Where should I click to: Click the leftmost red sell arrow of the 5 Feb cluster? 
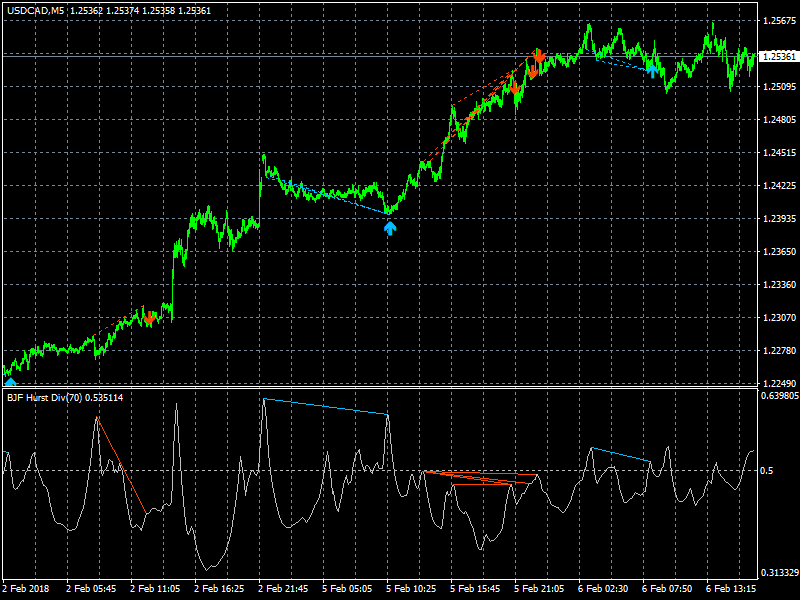(515, 87)
